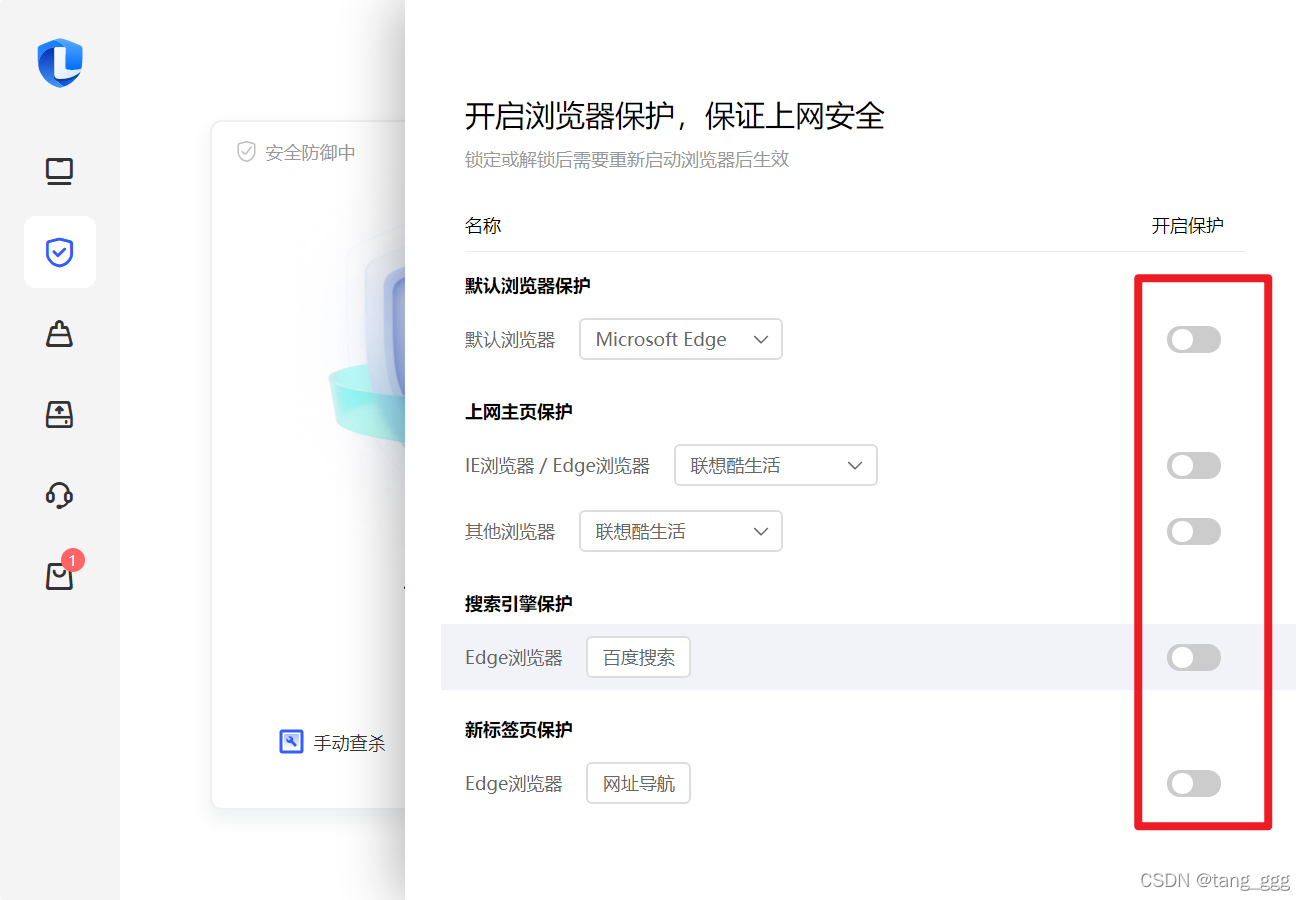
Task: Click the Edge浏览器 label in 搜索引擎保护
Action: point(514,658)
